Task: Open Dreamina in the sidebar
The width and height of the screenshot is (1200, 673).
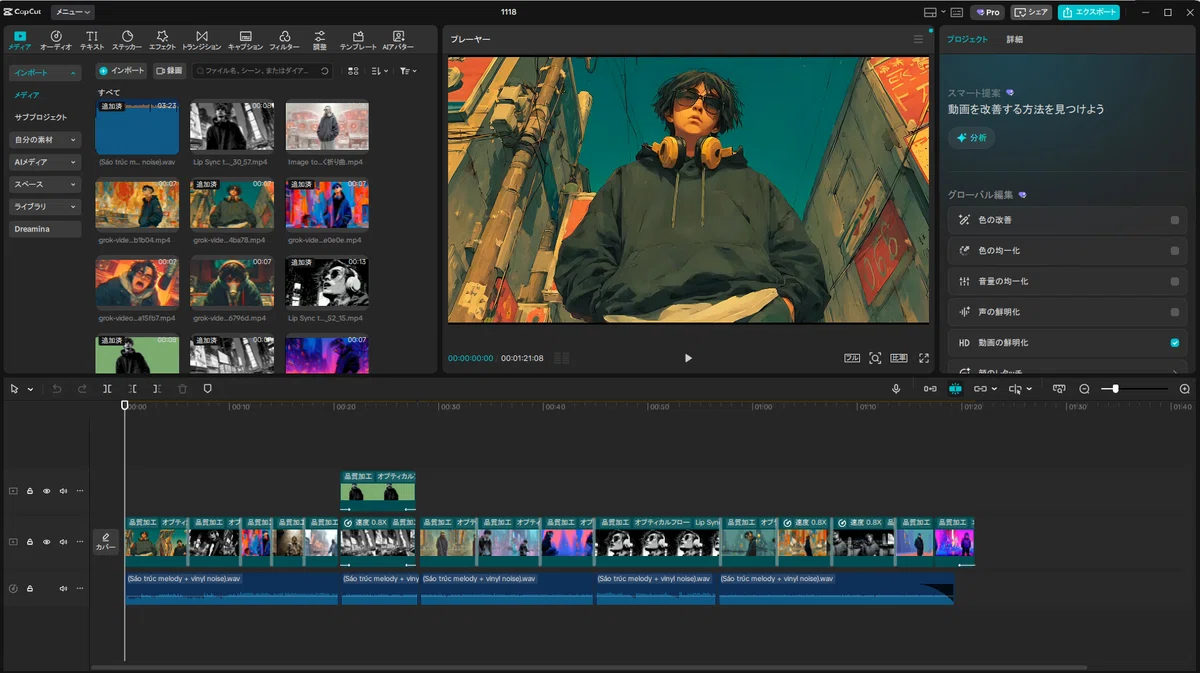Action: (45, 229)
